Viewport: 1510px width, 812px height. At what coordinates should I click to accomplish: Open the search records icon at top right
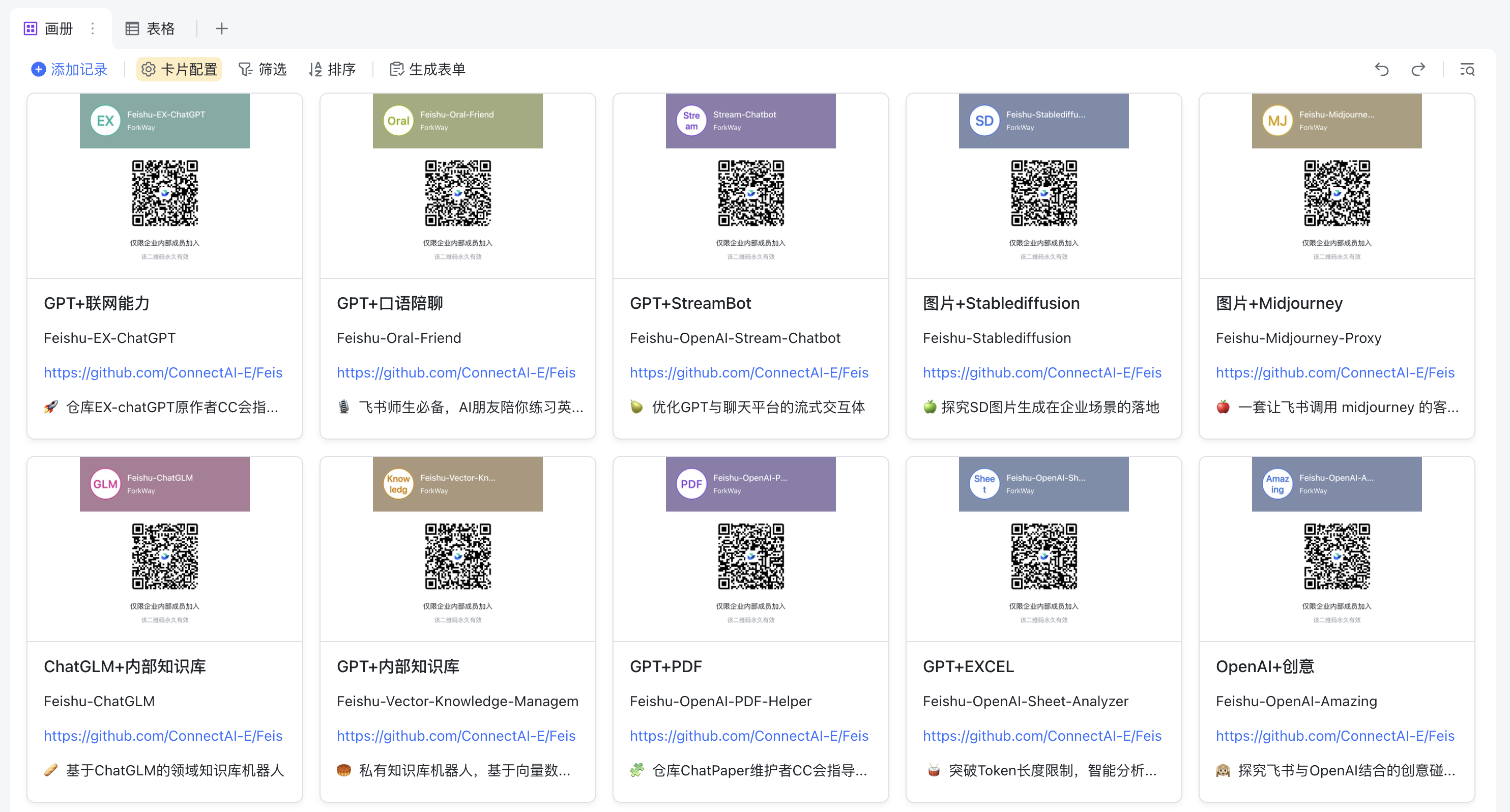(x=1467, y=69)
